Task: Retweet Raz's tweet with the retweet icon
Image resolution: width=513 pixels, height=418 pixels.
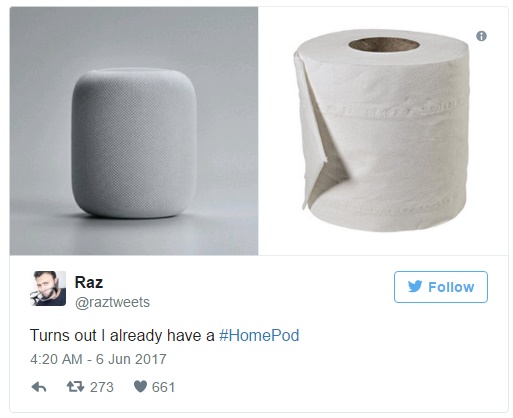Action: tap(75, 387)
